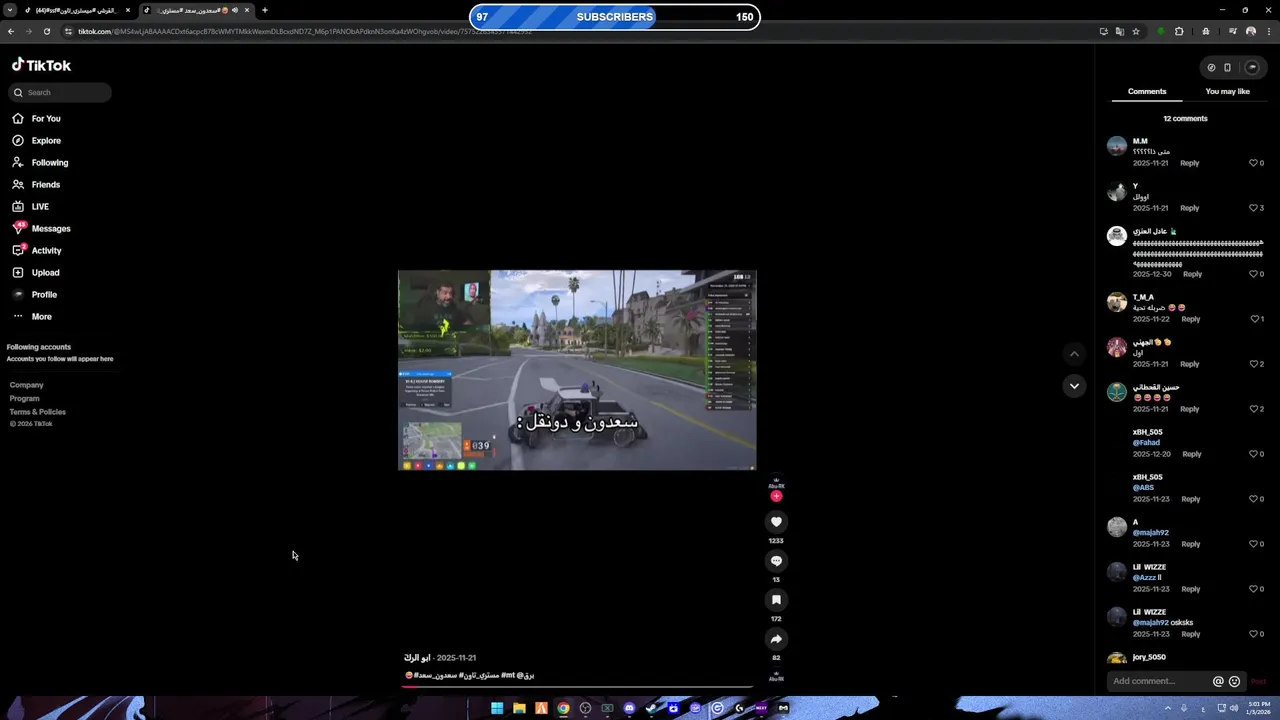Go to the Explore page
The height and width of the screenshot is (720, 1280).
(x=37, y=141)
